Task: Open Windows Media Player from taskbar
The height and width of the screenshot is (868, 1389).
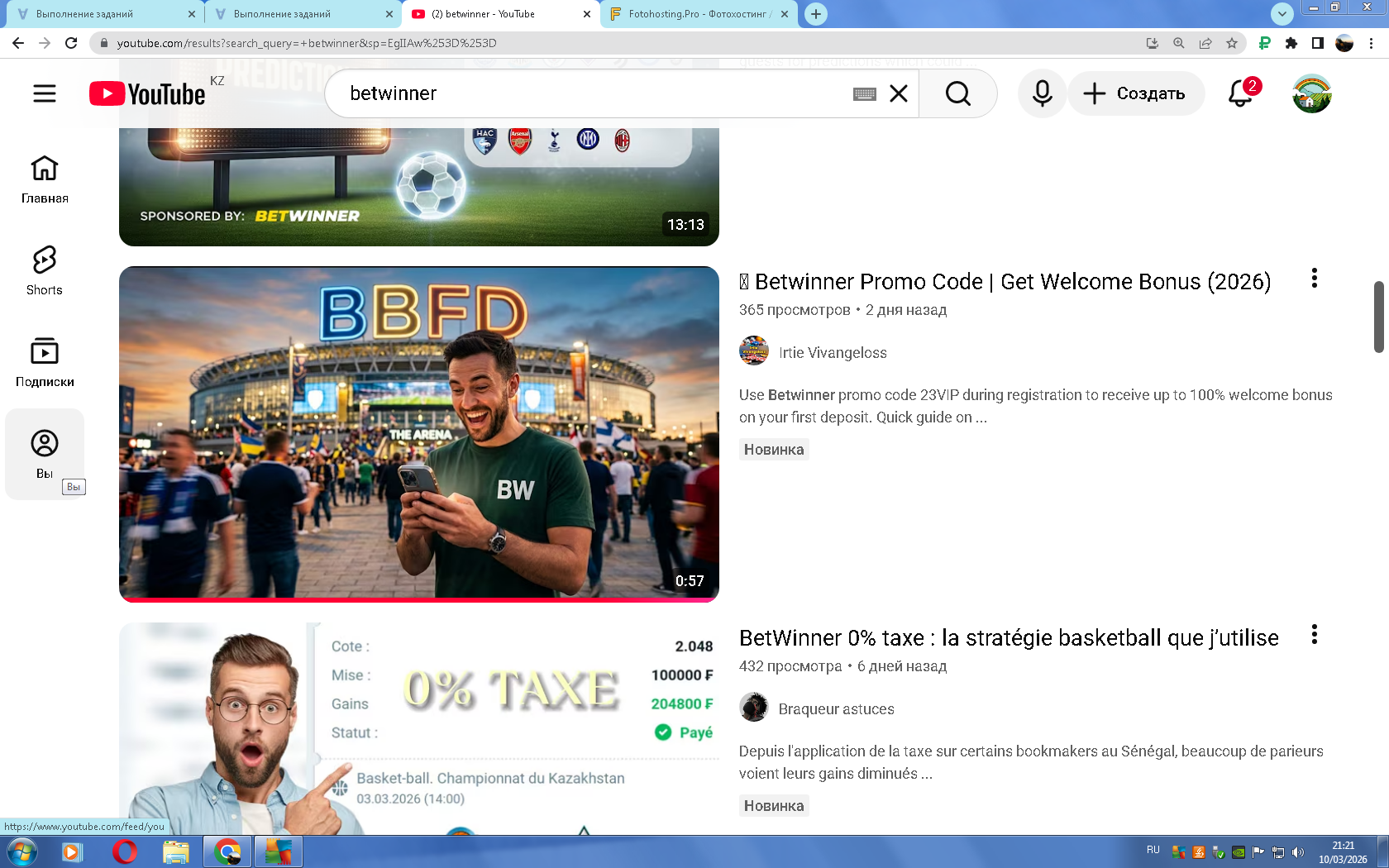Action: tap(73, 851)
